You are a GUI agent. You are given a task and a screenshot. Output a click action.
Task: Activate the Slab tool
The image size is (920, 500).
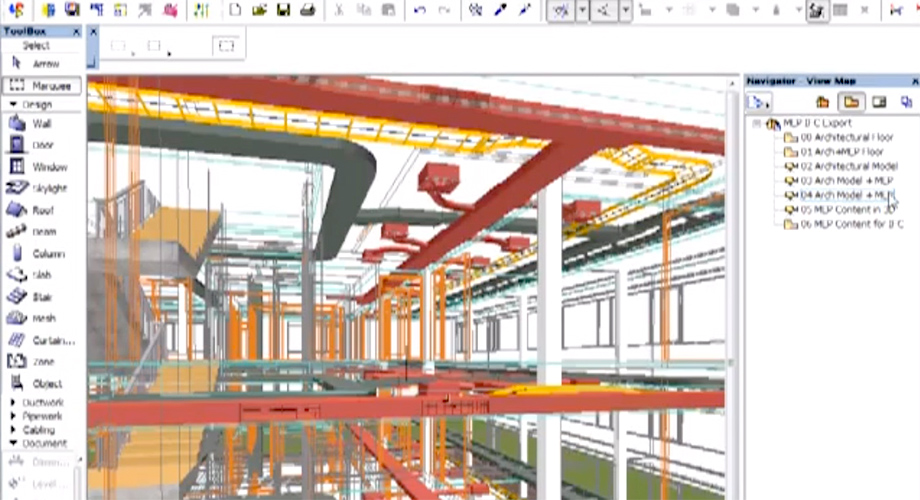click(x=41, y=275)
